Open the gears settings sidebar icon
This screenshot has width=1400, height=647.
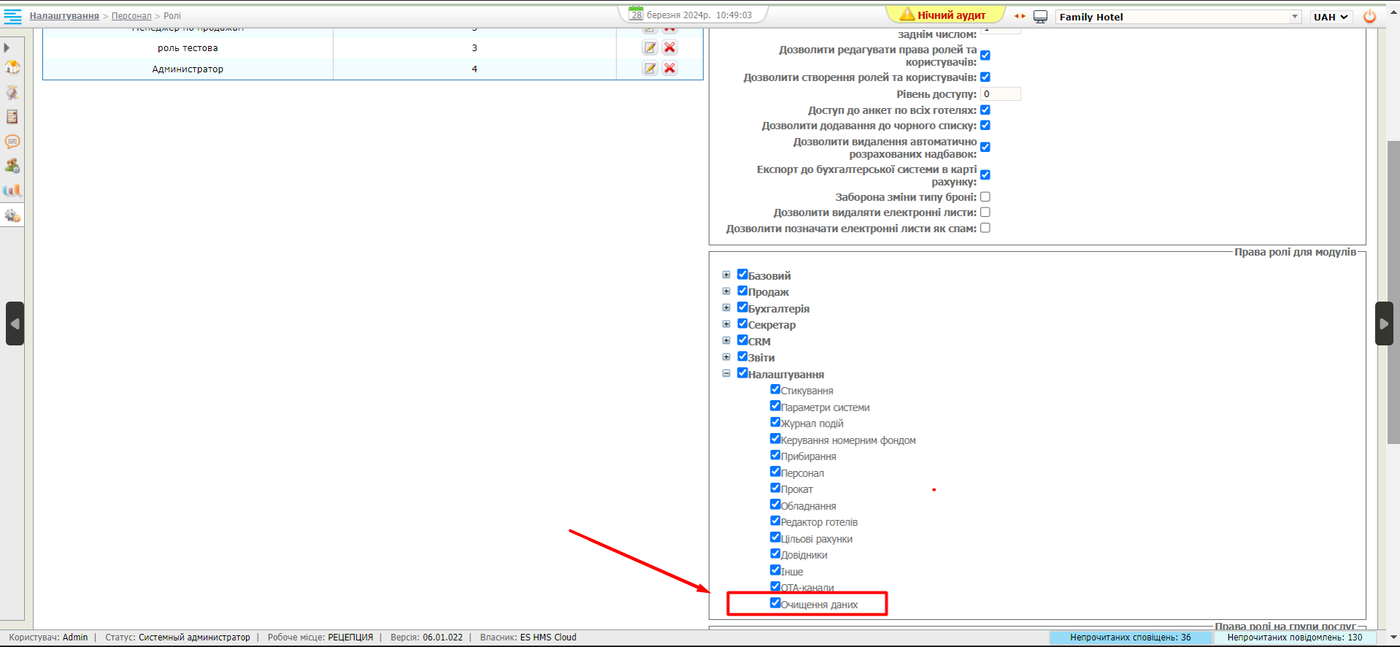[13, 215]
